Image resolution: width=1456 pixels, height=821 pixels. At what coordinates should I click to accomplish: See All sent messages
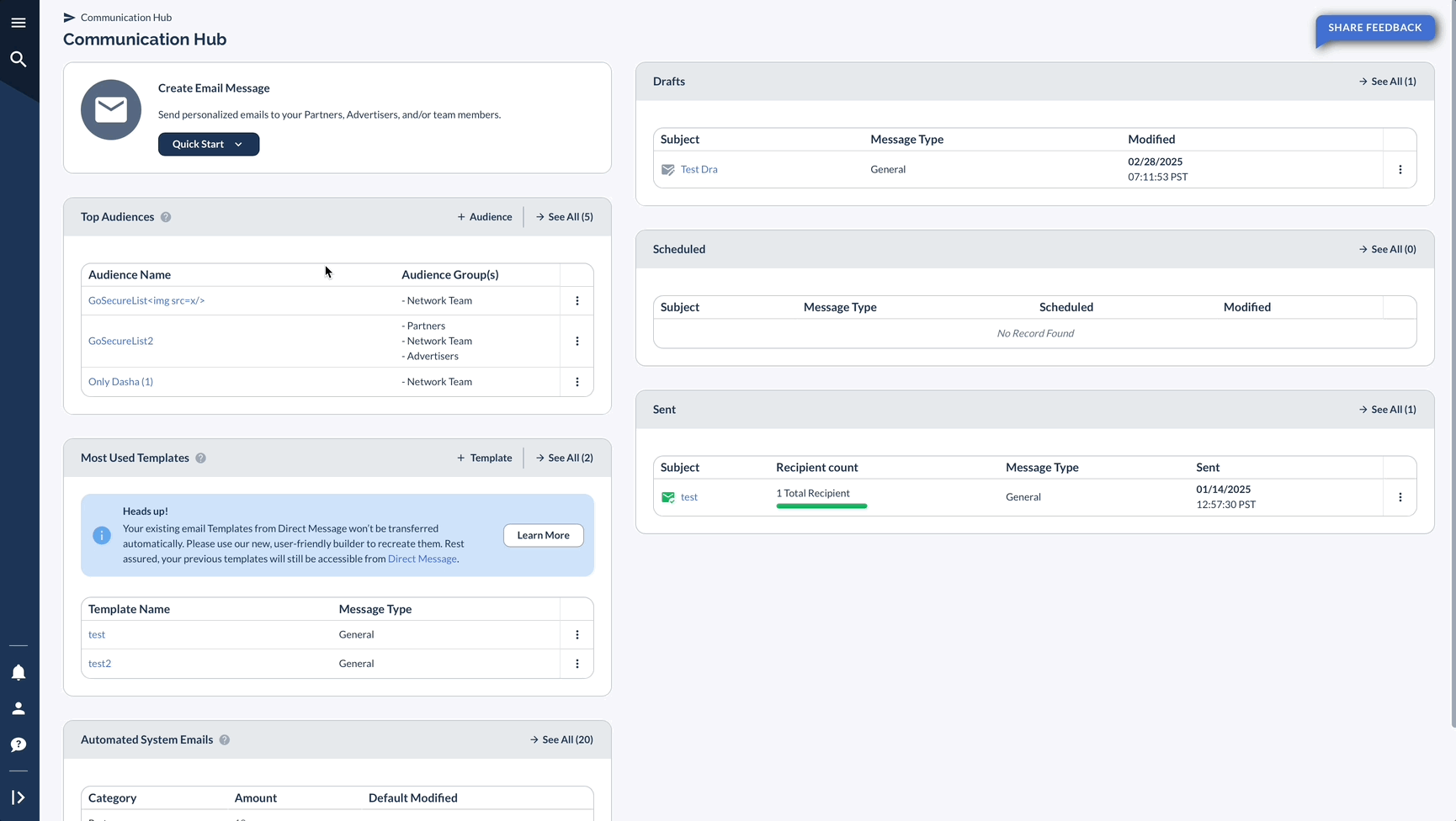[x=1388, y=410]
